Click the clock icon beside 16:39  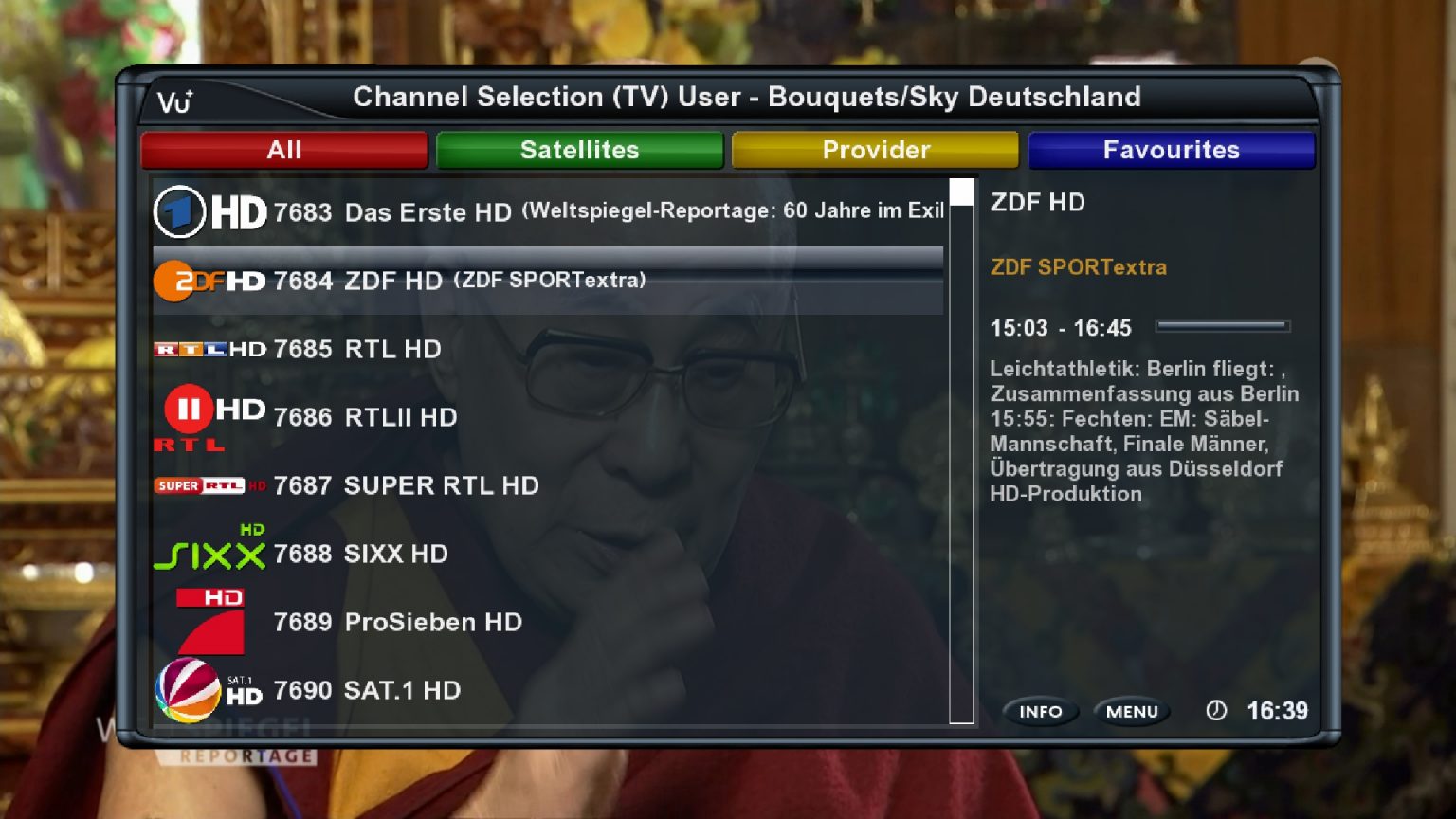pos(1216,710)
